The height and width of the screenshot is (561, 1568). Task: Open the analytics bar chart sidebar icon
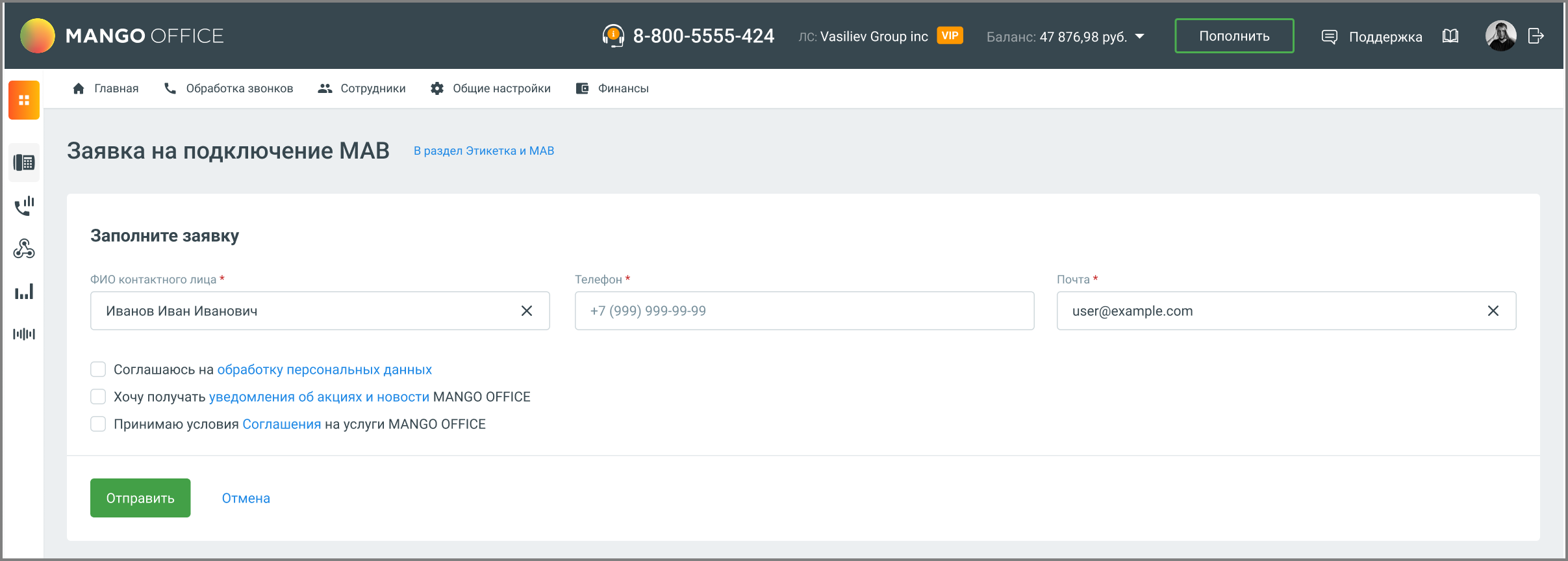(x=24, y=292)
